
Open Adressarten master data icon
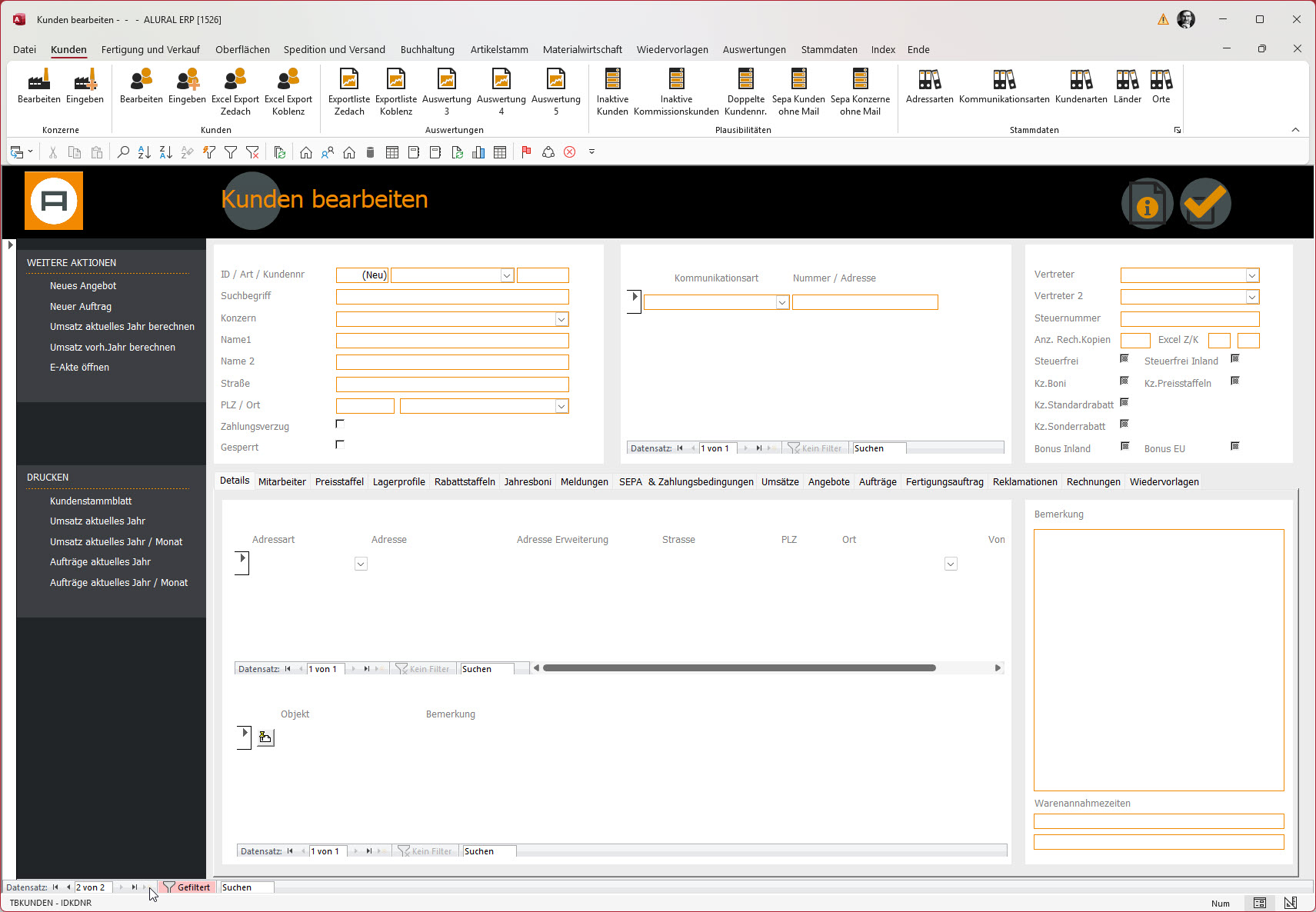[929, 80]
